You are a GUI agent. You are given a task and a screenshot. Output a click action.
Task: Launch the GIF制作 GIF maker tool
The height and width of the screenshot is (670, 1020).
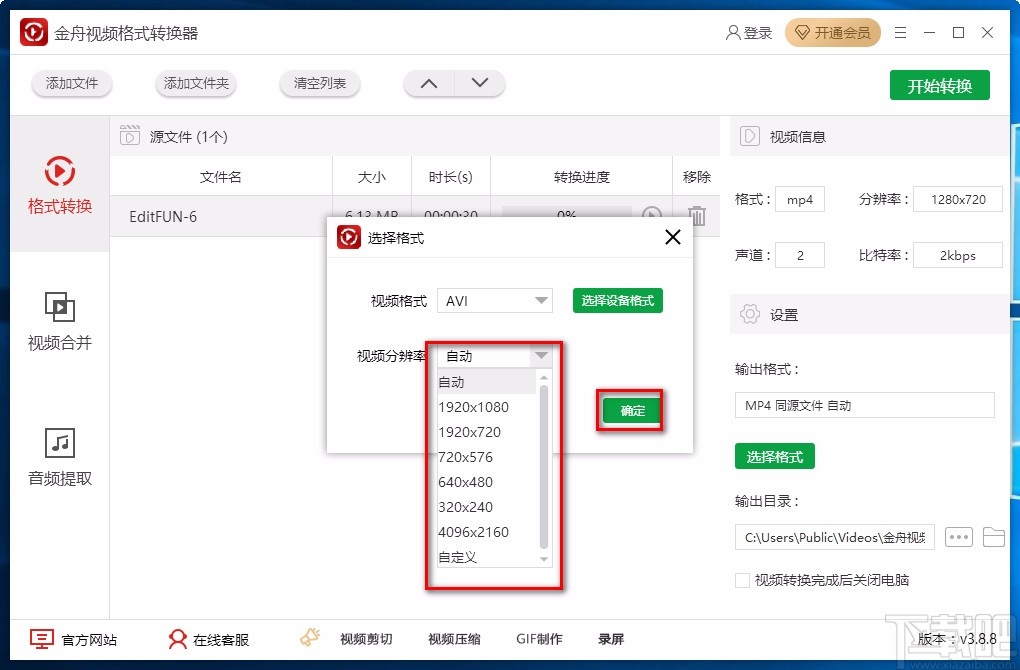539,637
